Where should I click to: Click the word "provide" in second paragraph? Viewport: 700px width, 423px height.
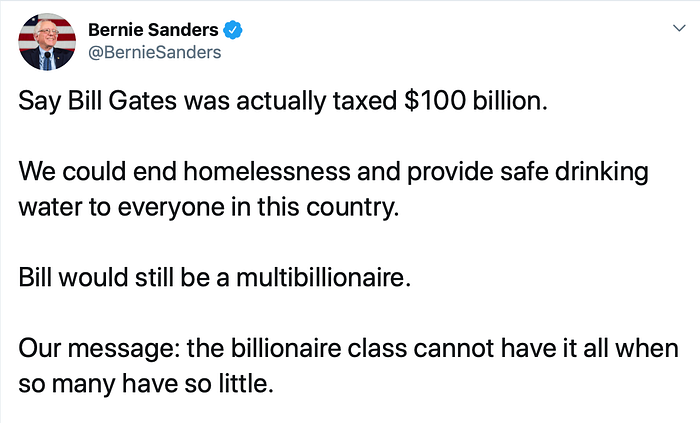(450, 172)
